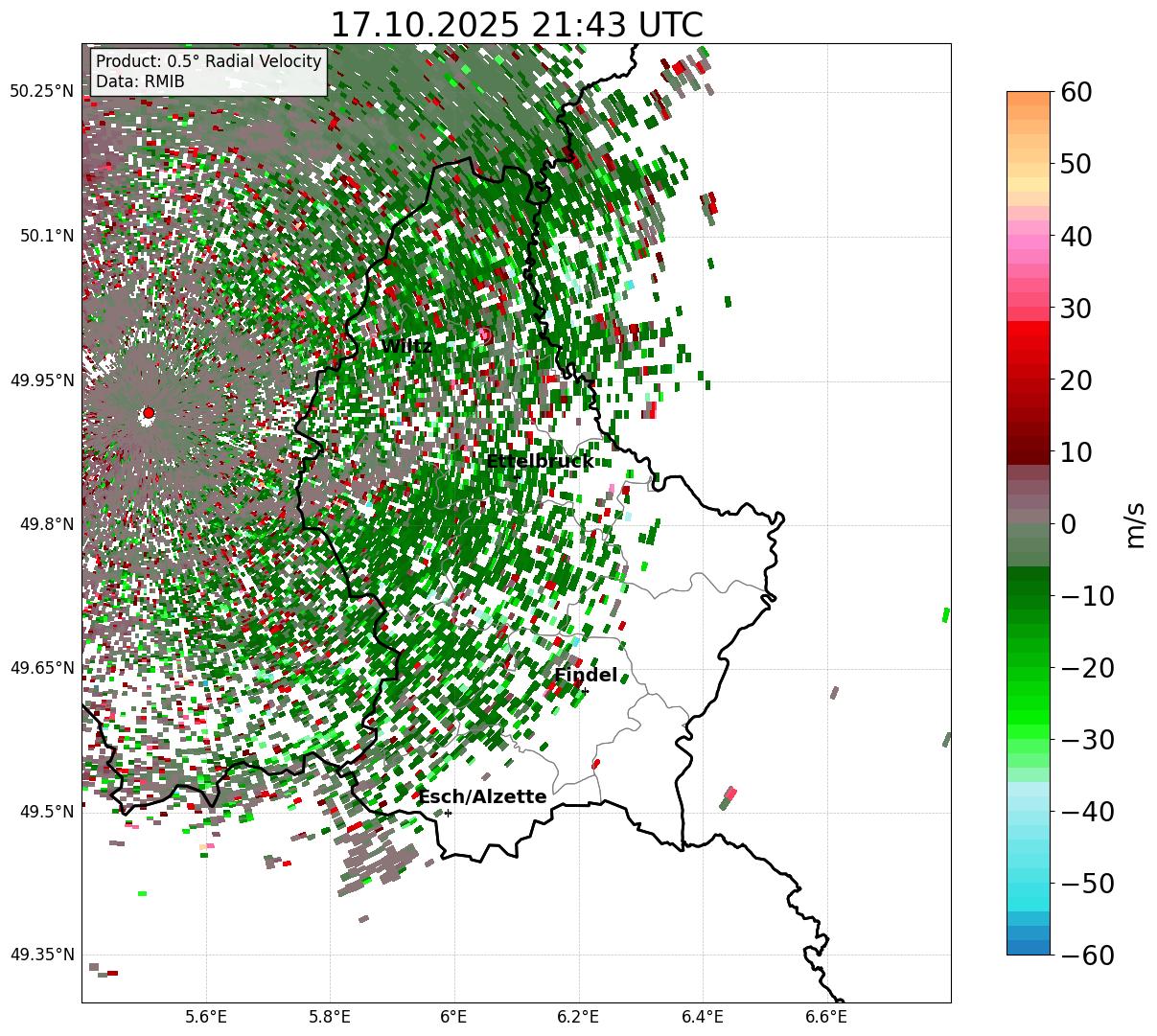Click the m/s colorbar unit label

1135,523
